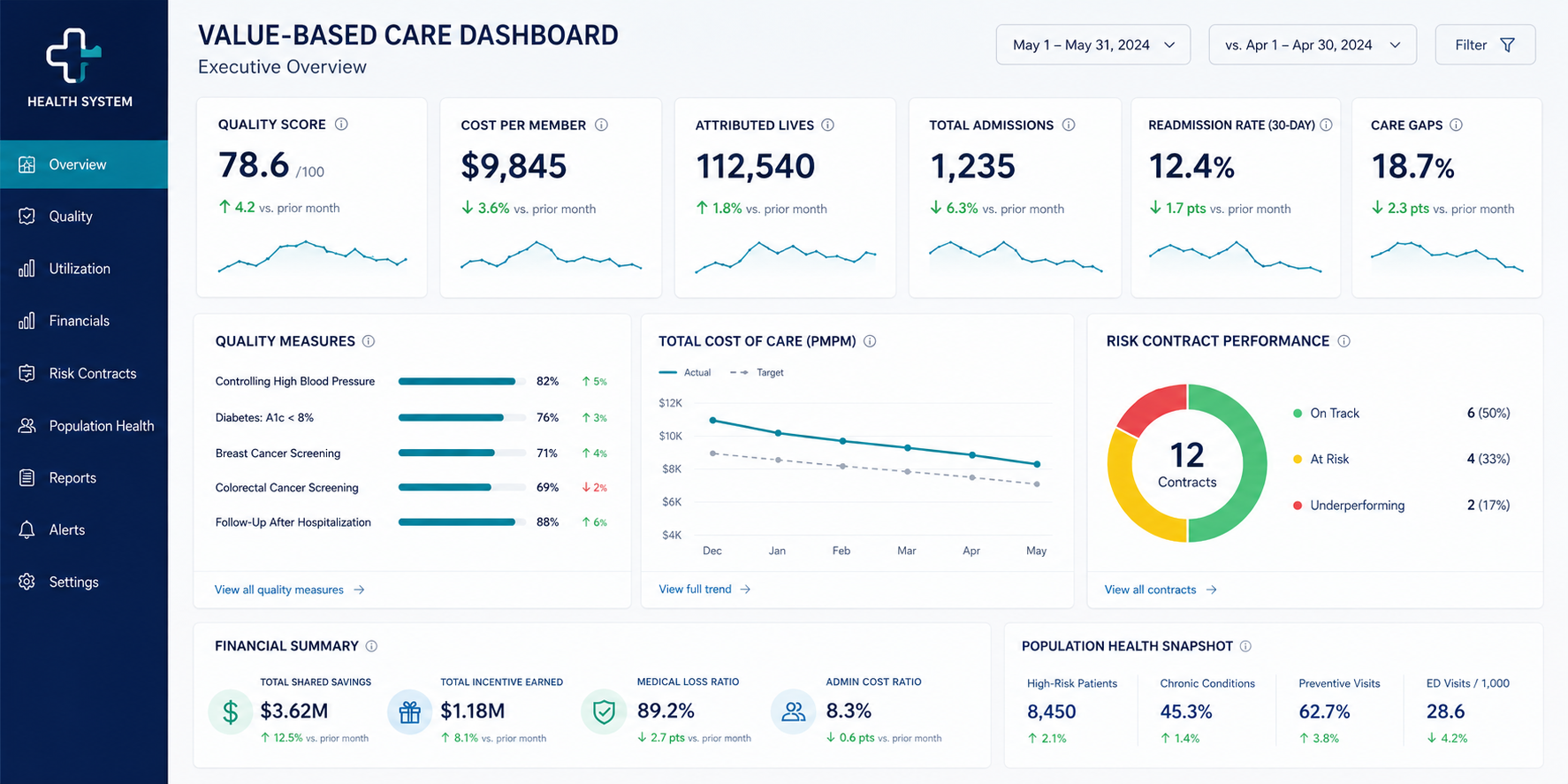This screenshot has width=1568, height=784.
Task: Click the Filter button
Action: (1485, 45)
